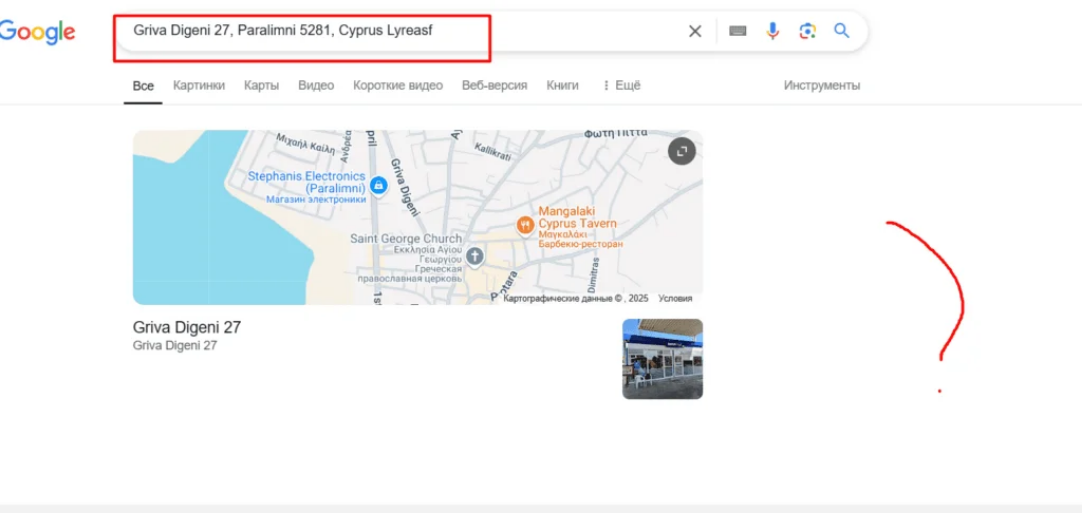Open Google Lens image search
The width and height of the screenshot is (1082, 513).
coord(807,31)
